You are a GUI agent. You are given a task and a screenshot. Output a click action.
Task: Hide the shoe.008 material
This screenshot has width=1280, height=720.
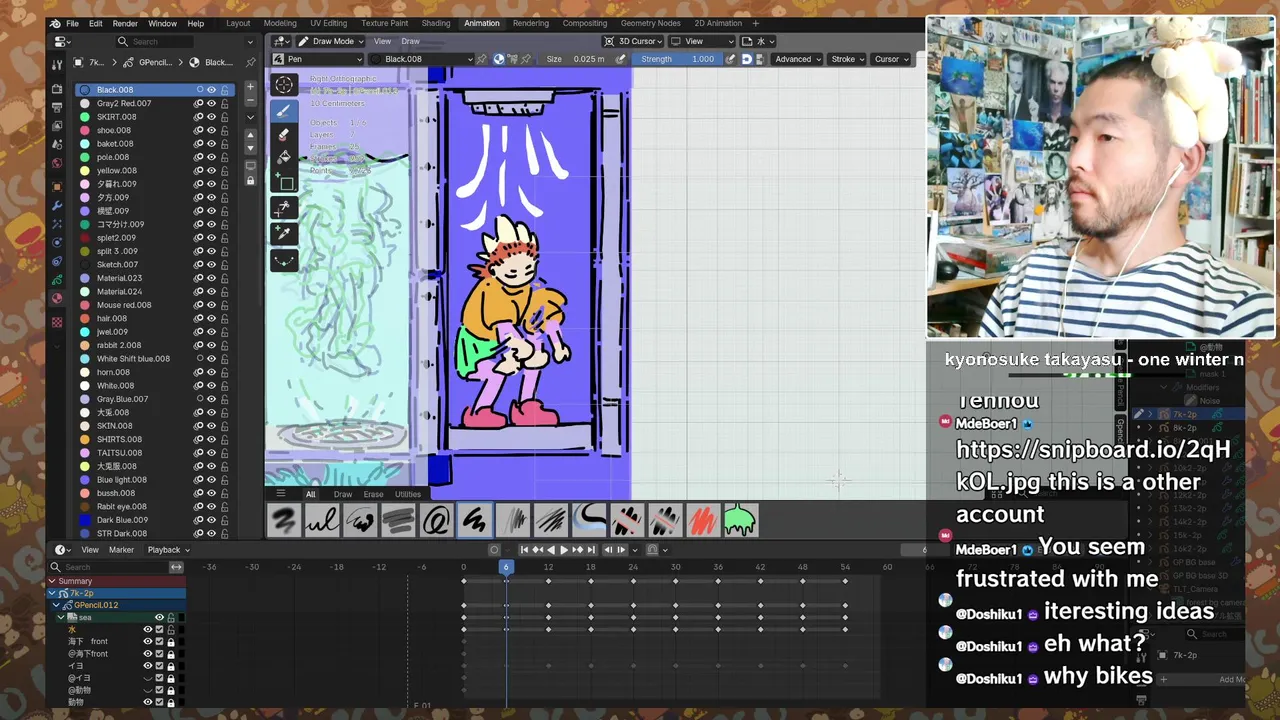click(x=211, y=130)
